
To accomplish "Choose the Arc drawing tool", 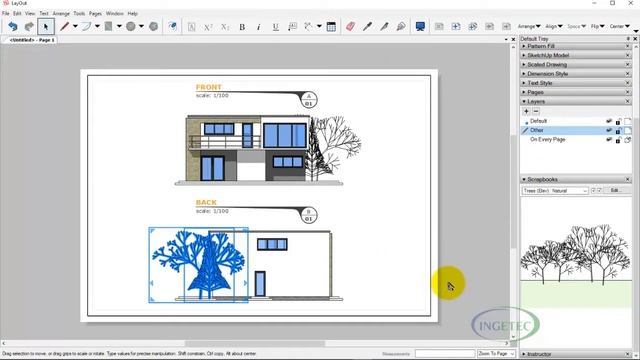I will 86,27.
